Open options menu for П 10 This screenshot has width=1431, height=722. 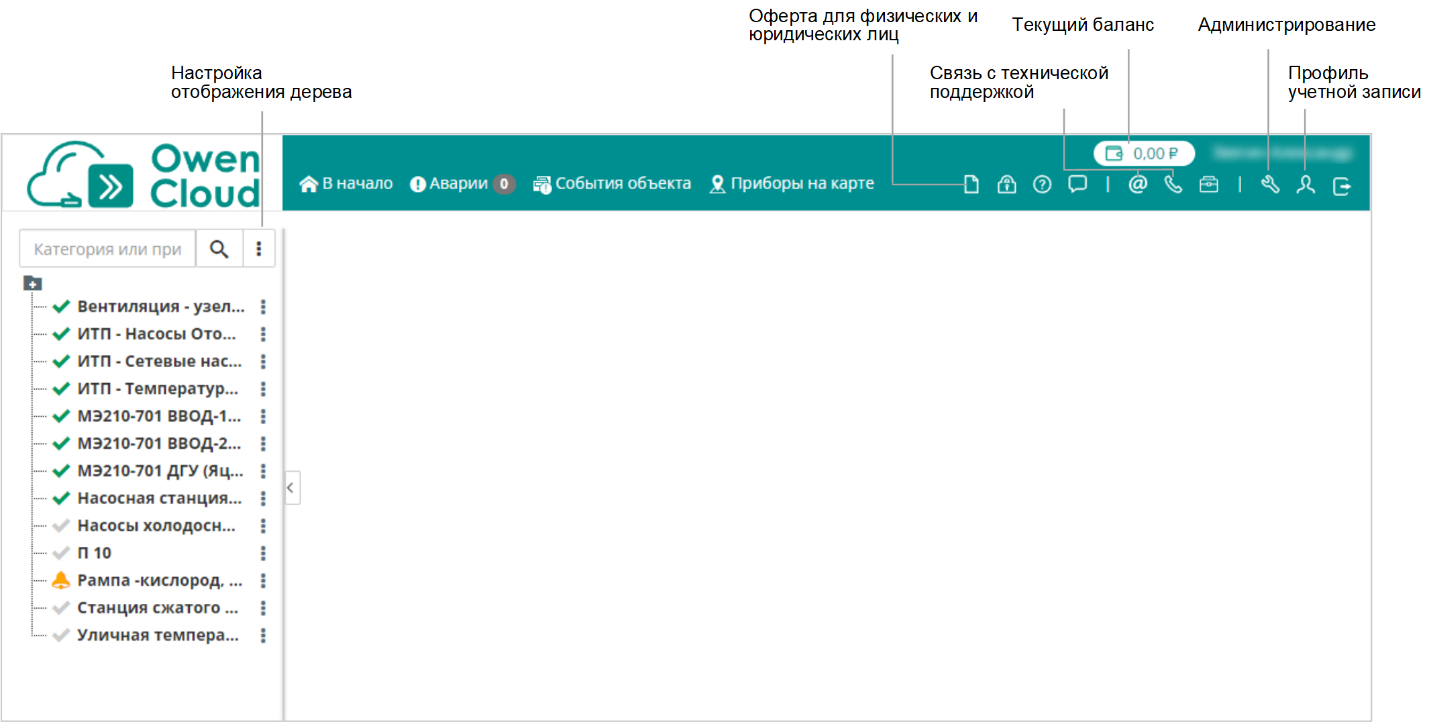[x=264, y=553]
